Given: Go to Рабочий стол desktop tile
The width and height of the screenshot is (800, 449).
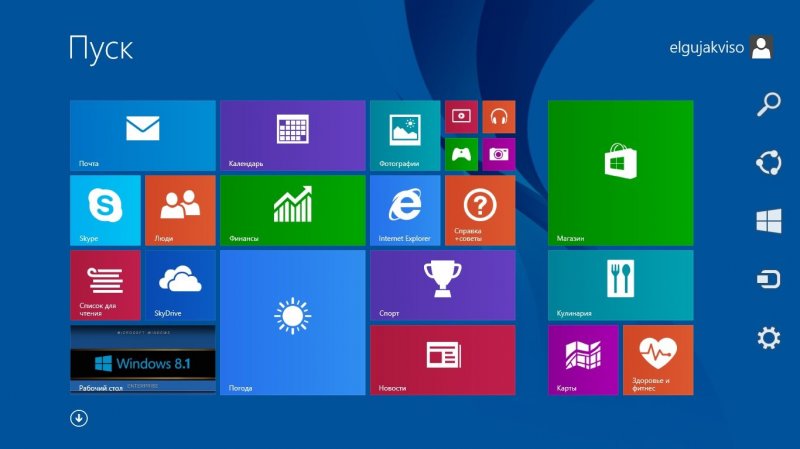Looking at the screenshot, I should pyautogui.click(x=143, y=359).
